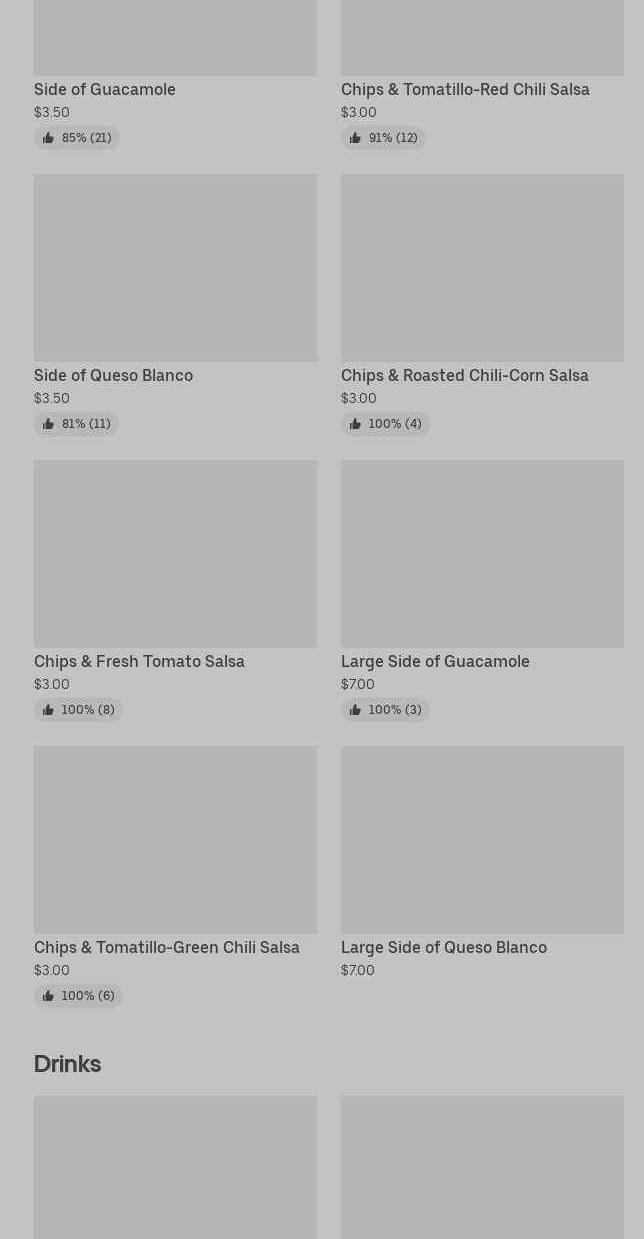The width and height of the screenshot is (644, 1239).
Task: Click thumbs-up icon under Chips & Fresh Tomato Salsa
Action: [x=48, y=710]
